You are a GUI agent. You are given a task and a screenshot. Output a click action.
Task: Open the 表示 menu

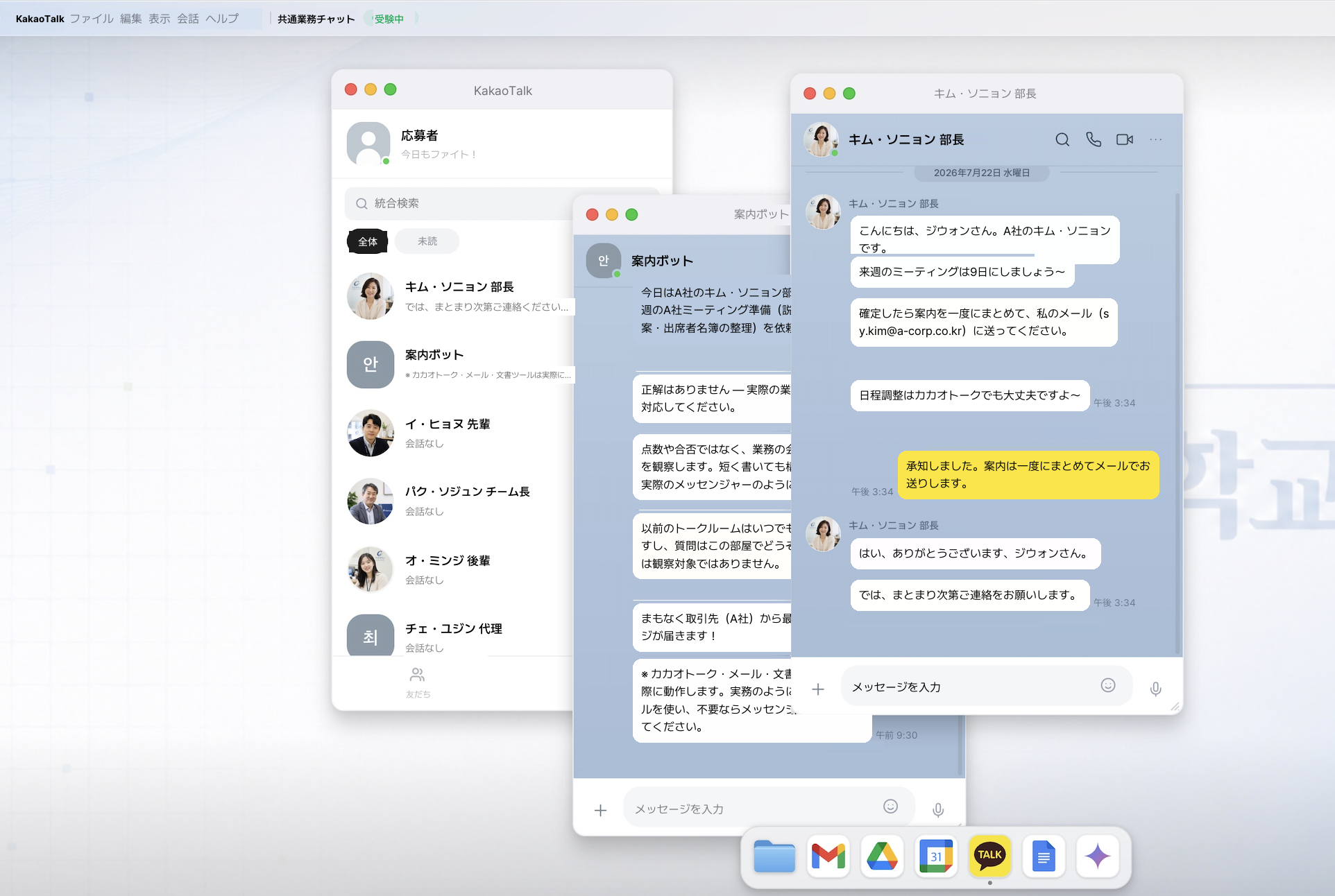coord(160,19)
